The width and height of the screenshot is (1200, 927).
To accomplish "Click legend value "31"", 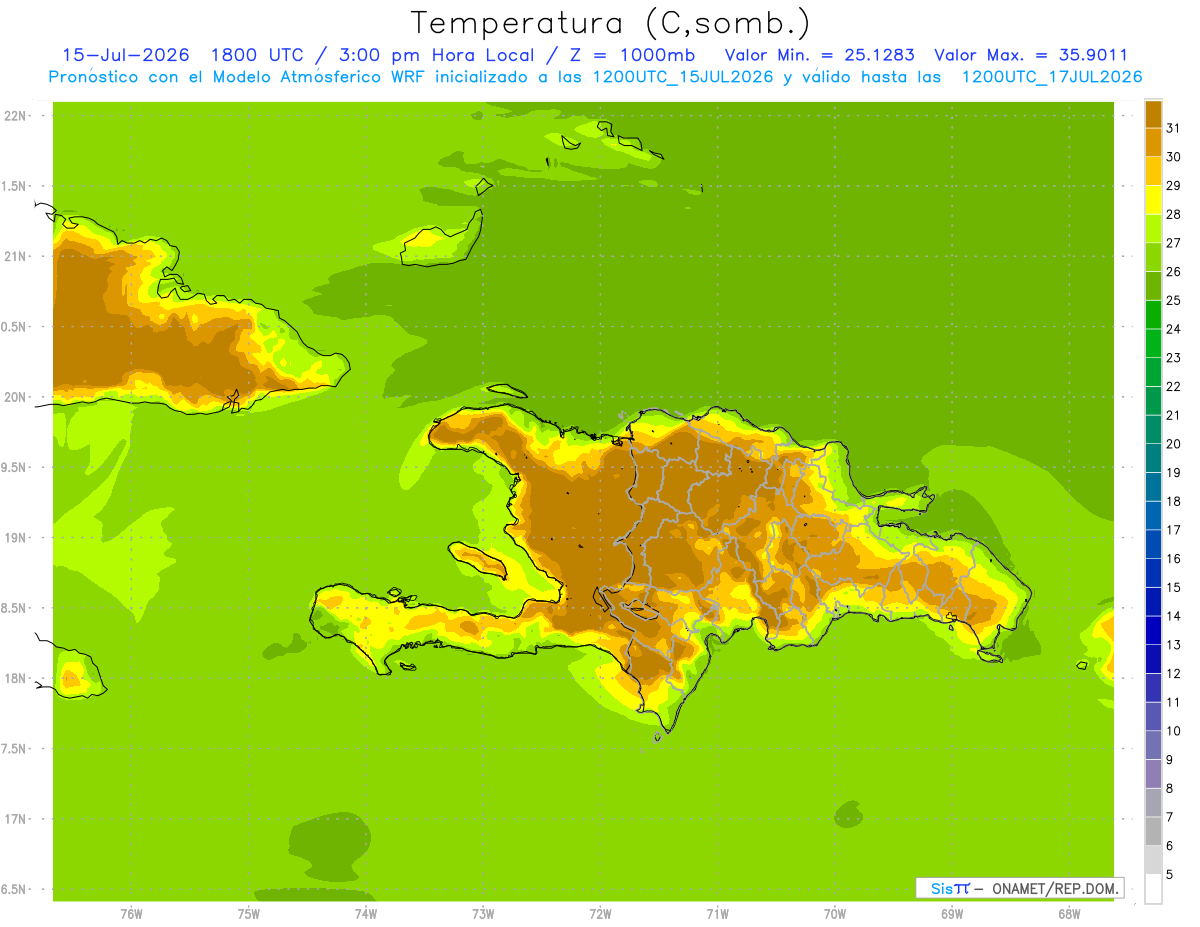I will [1173, 128].
